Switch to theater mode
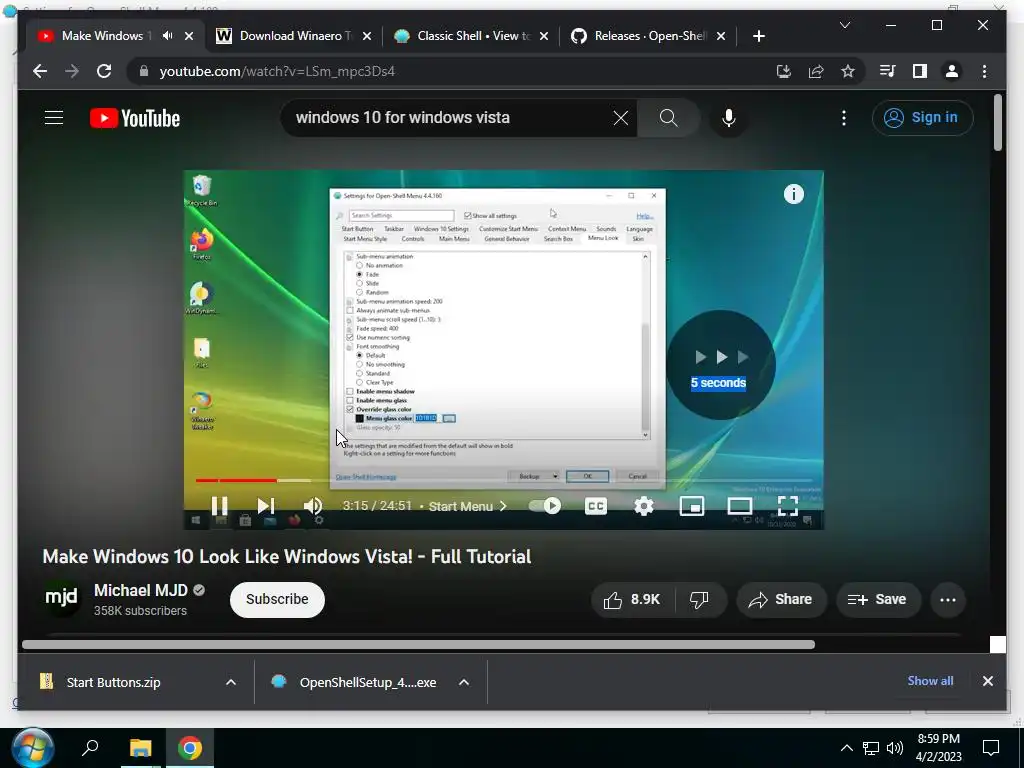The width and height of the screenshot is (1024, 768). (x=740, y=505)
